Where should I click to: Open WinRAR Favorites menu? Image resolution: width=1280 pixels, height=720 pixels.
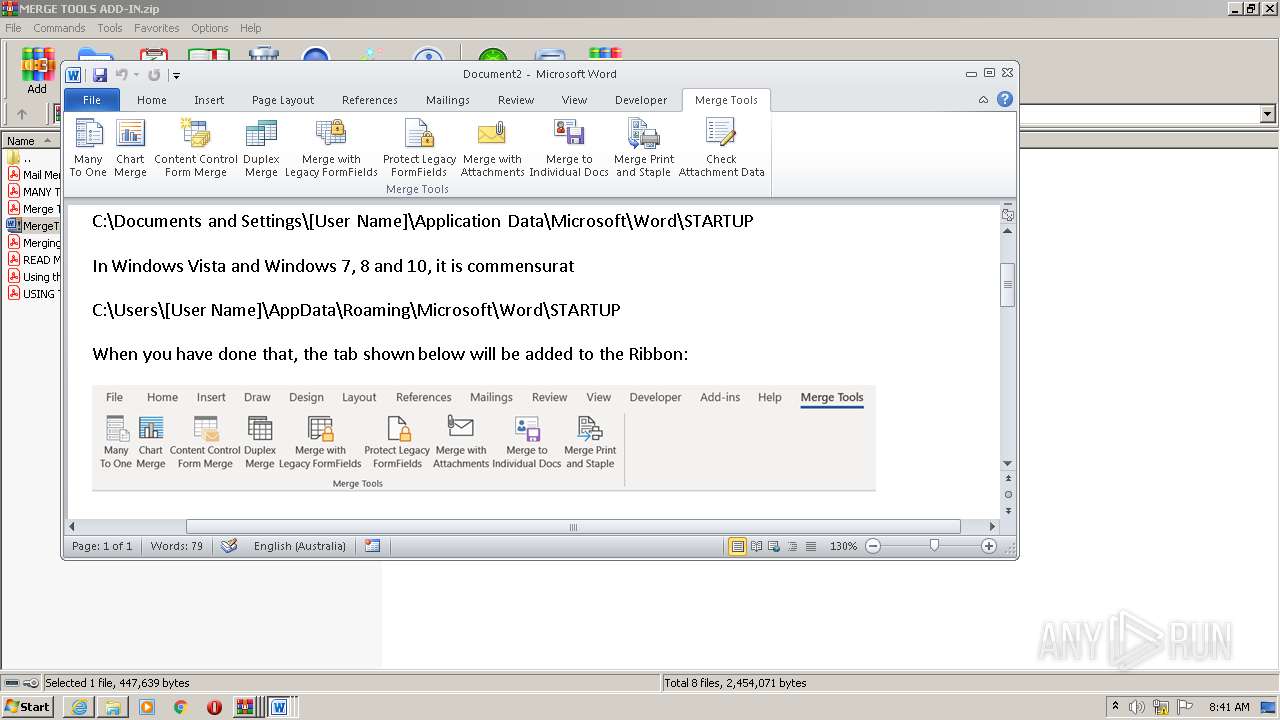point(157,28)
